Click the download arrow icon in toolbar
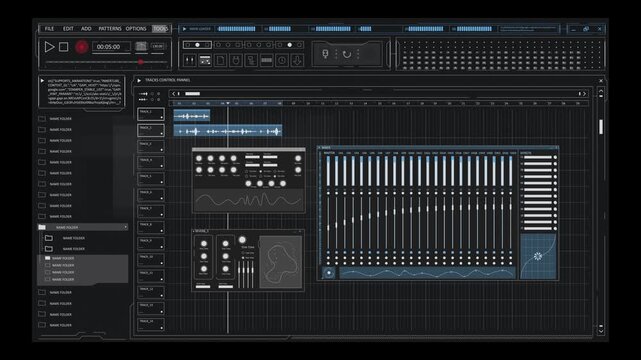The image size is (641, 360). (x=297, y=60)
